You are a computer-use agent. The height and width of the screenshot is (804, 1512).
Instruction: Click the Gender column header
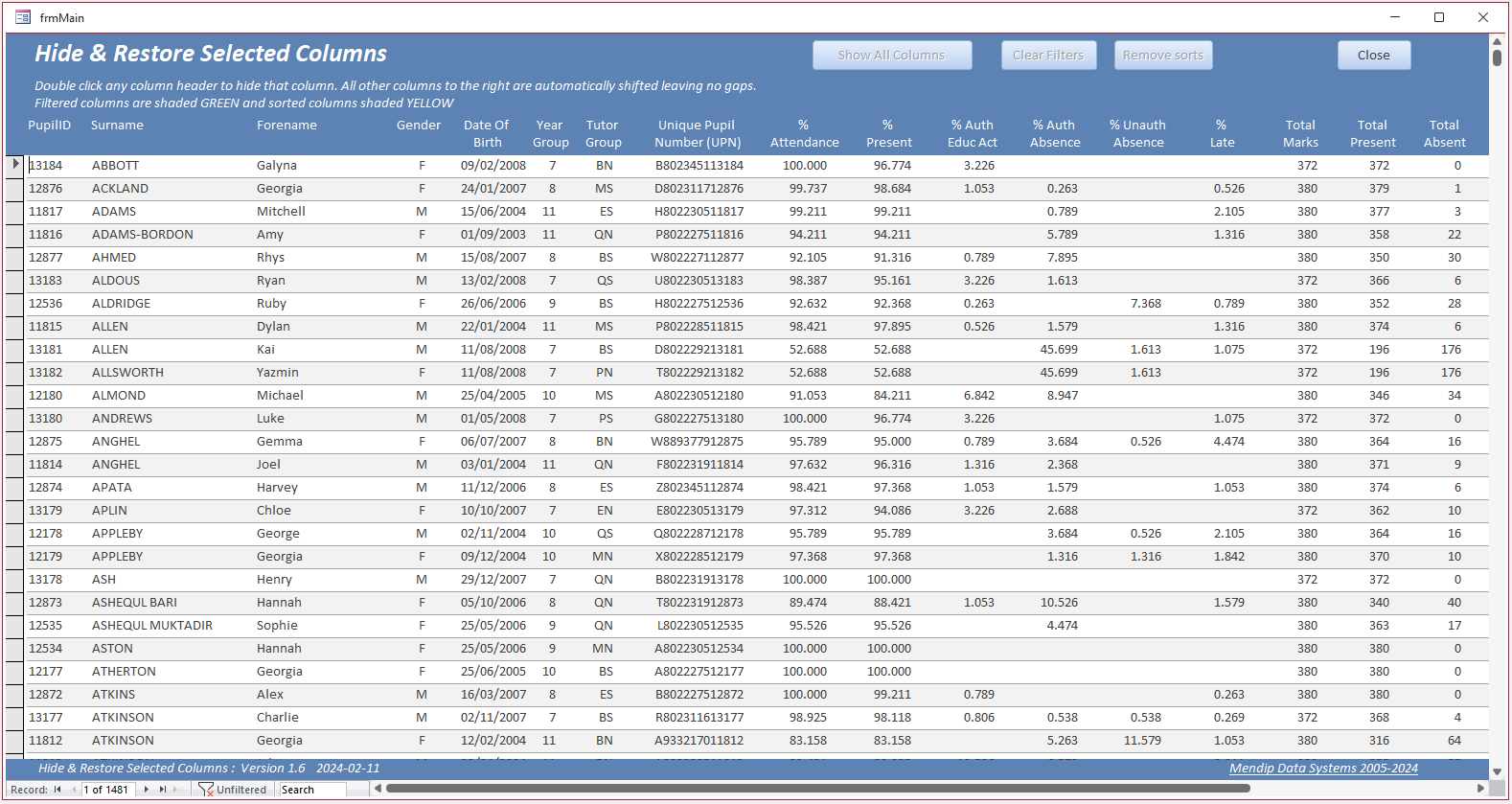click(x=419, y=126)
